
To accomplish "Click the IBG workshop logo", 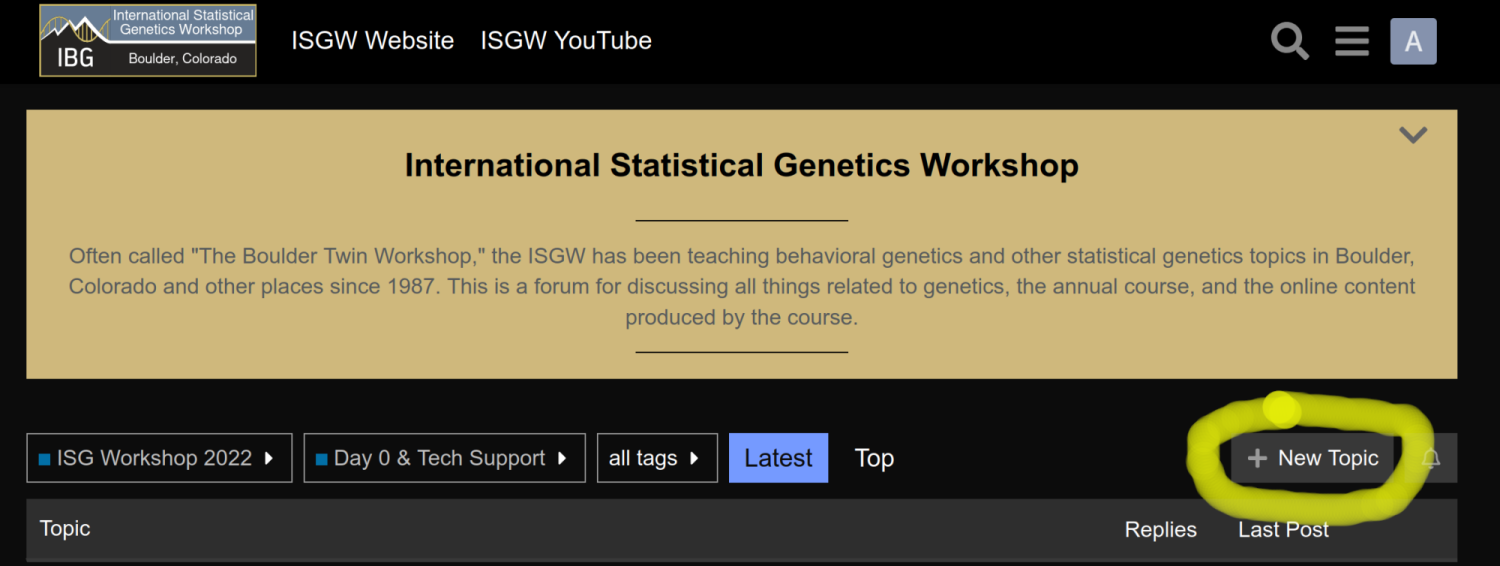I will point(148,41).
